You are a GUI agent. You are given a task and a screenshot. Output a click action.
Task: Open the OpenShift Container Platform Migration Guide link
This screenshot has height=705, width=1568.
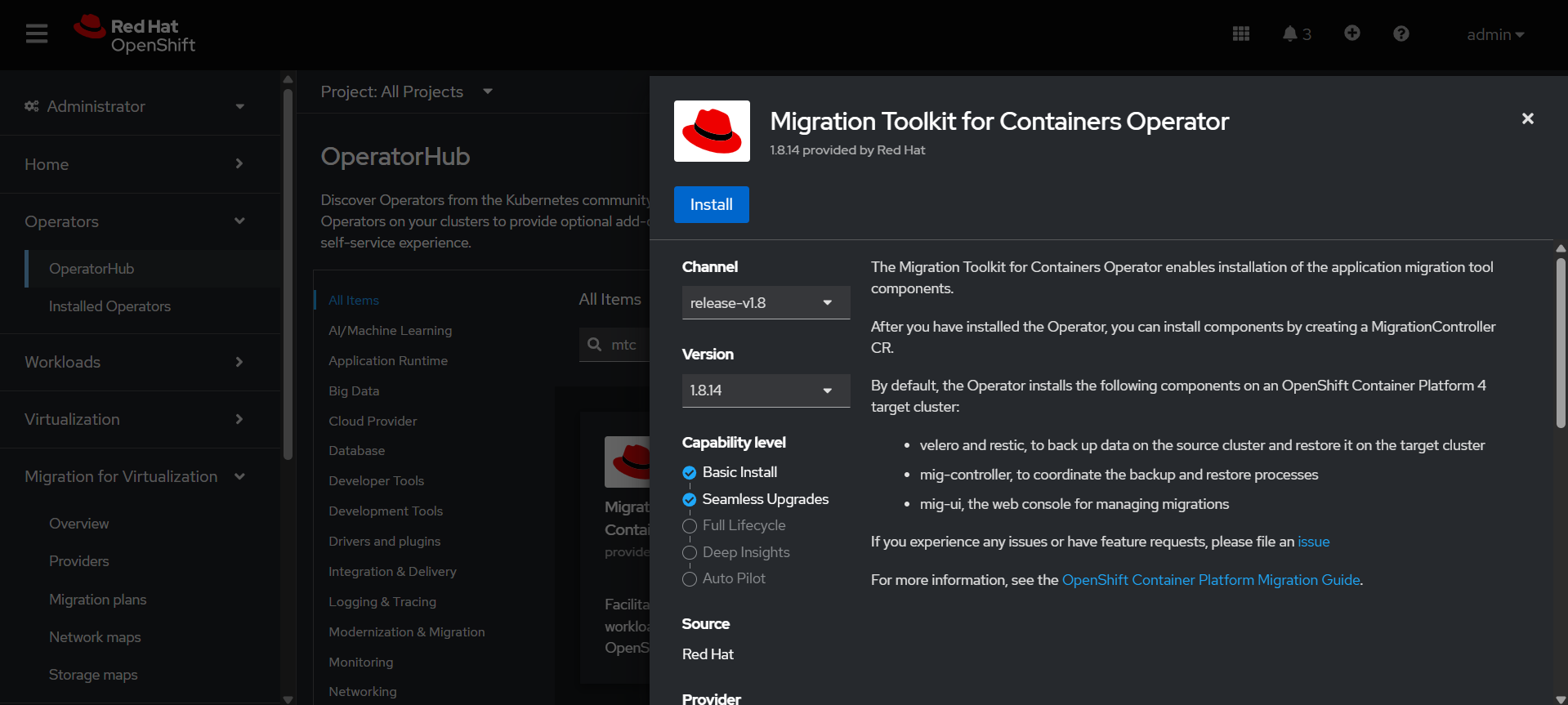point(1210,580)
